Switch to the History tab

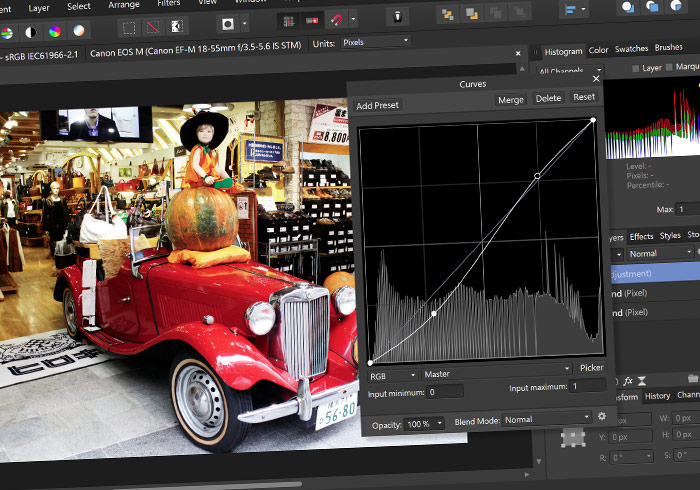657,395
